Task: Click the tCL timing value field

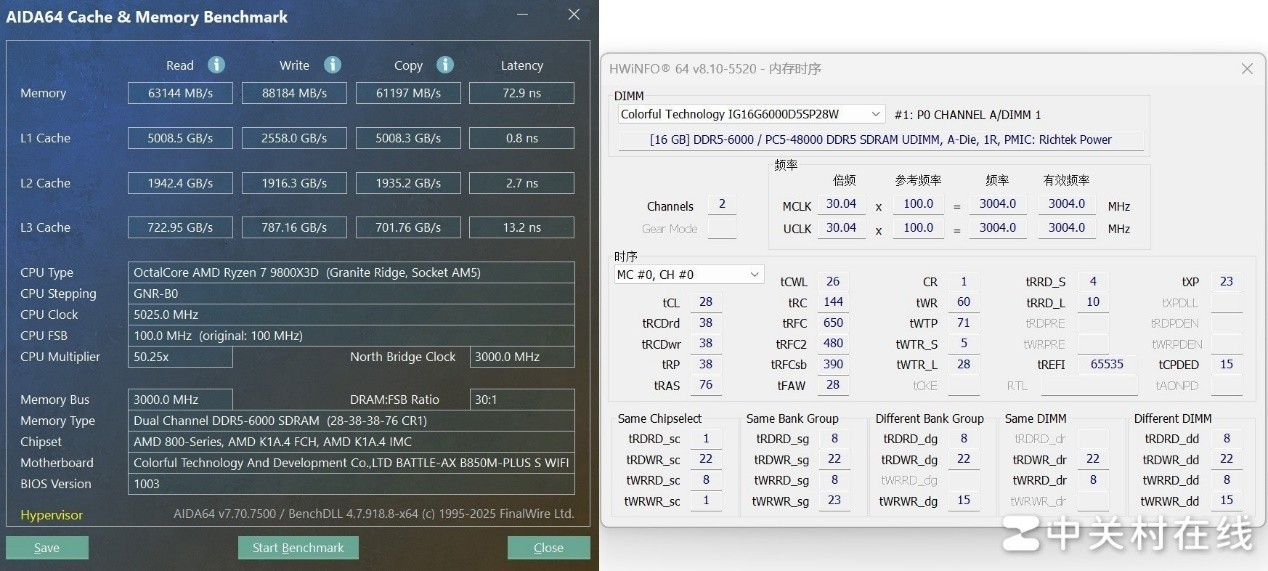Action: [x=706, y=302]
